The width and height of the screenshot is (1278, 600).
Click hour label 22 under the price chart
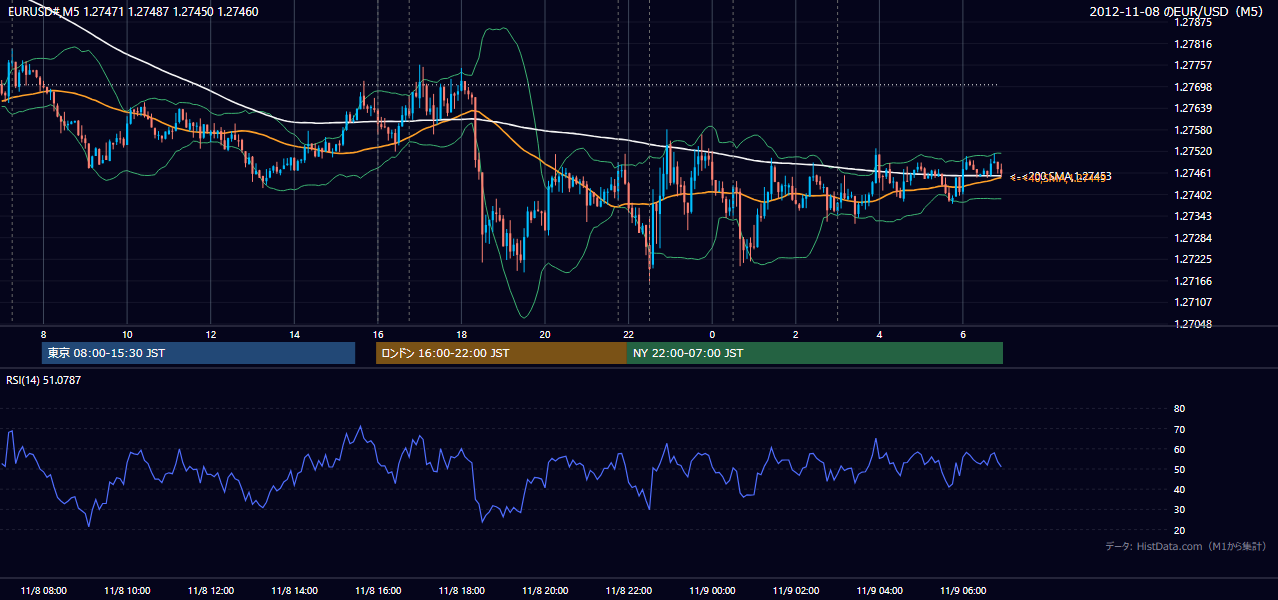(628, 334)
